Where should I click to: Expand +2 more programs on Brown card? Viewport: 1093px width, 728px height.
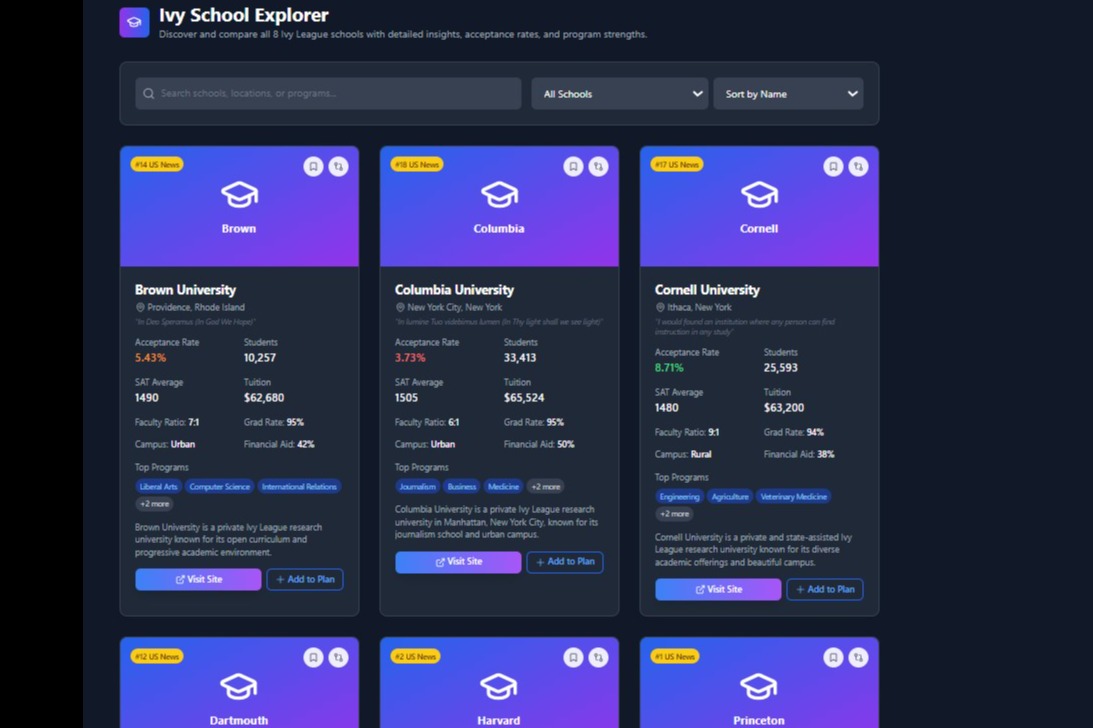[x=154, y=504]
